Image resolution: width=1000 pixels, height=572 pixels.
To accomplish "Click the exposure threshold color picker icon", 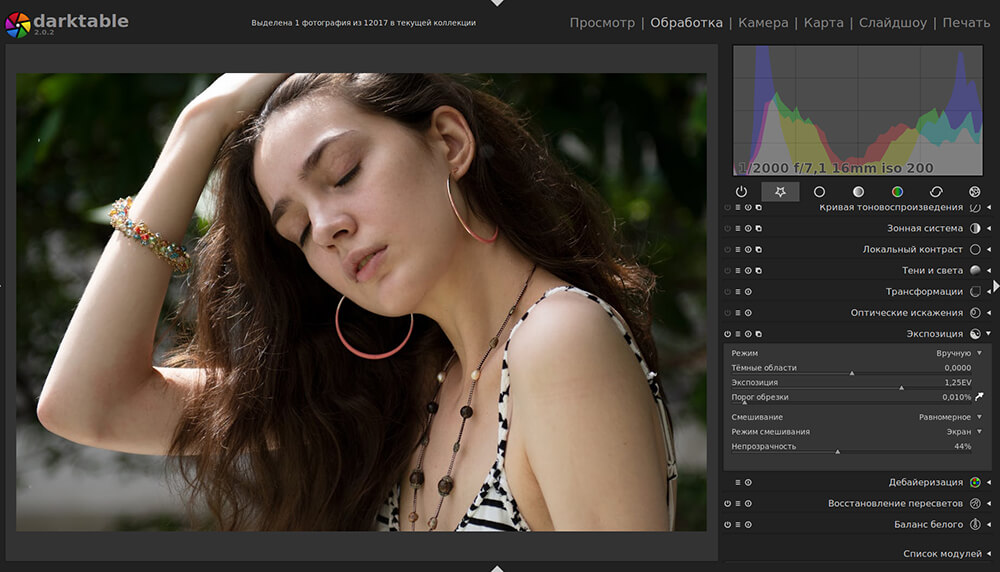I will pyautogui.click(x=979, y=397).
